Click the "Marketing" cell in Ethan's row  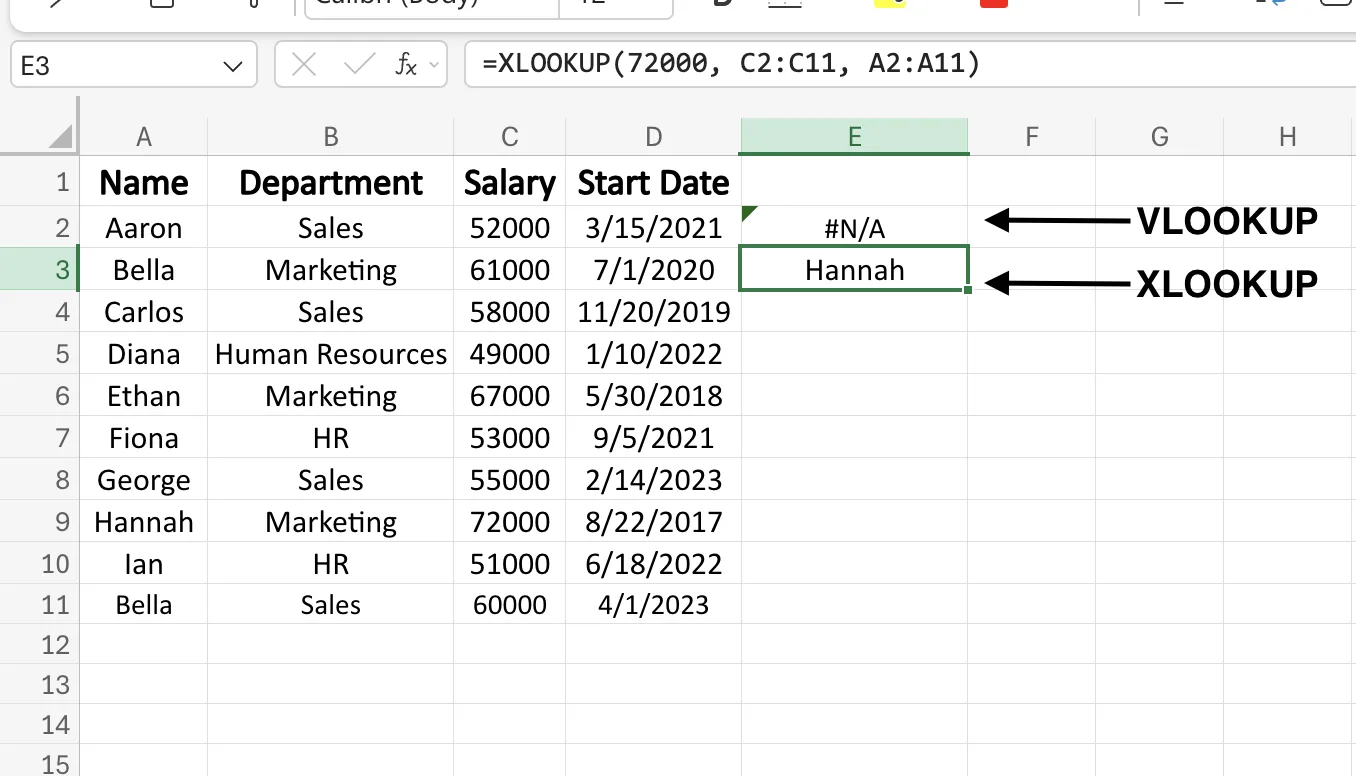331,396
